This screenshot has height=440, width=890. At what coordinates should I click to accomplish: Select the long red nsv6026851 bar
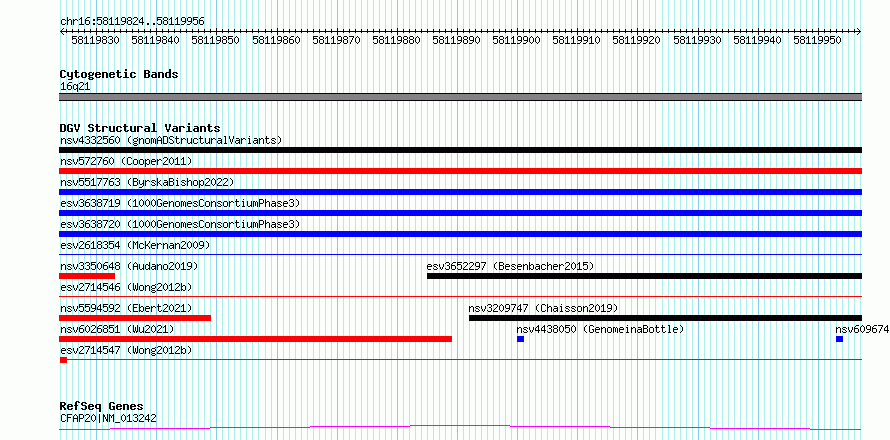tap(255, 339)
